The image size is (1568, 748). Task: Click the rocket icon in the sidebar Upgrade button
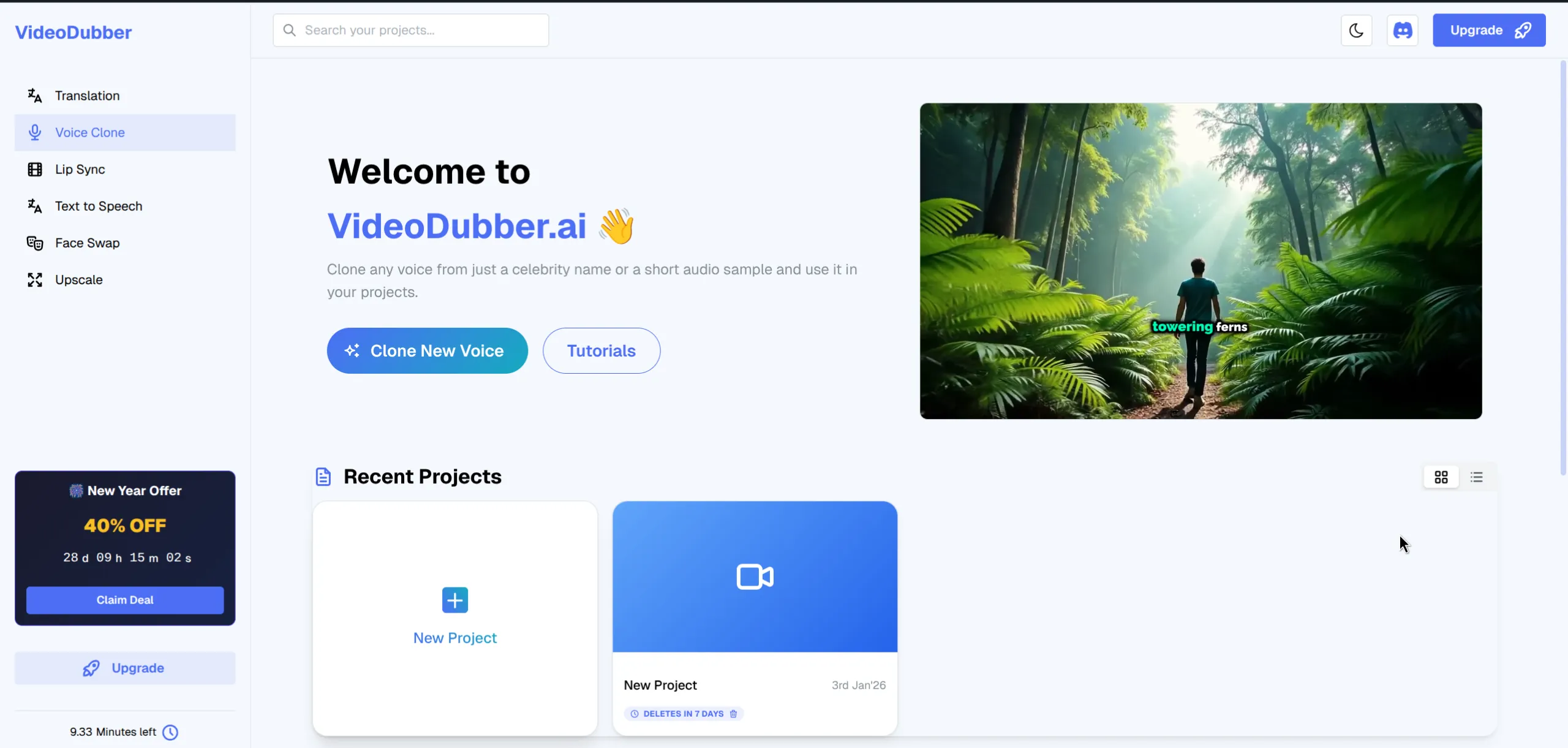[x=91, y=668]
